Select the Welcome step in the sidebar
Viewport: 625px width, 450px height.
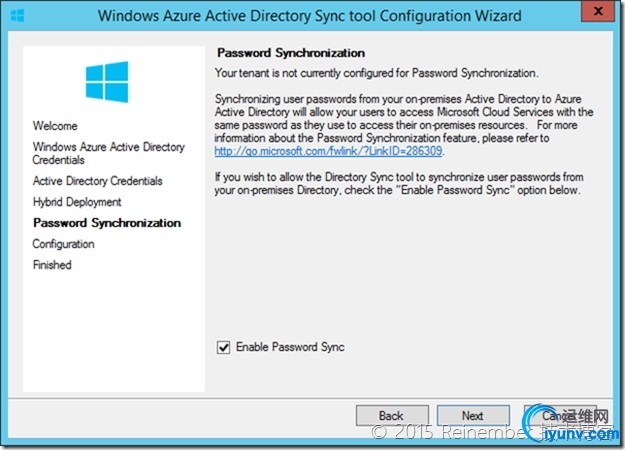[54, 126]
